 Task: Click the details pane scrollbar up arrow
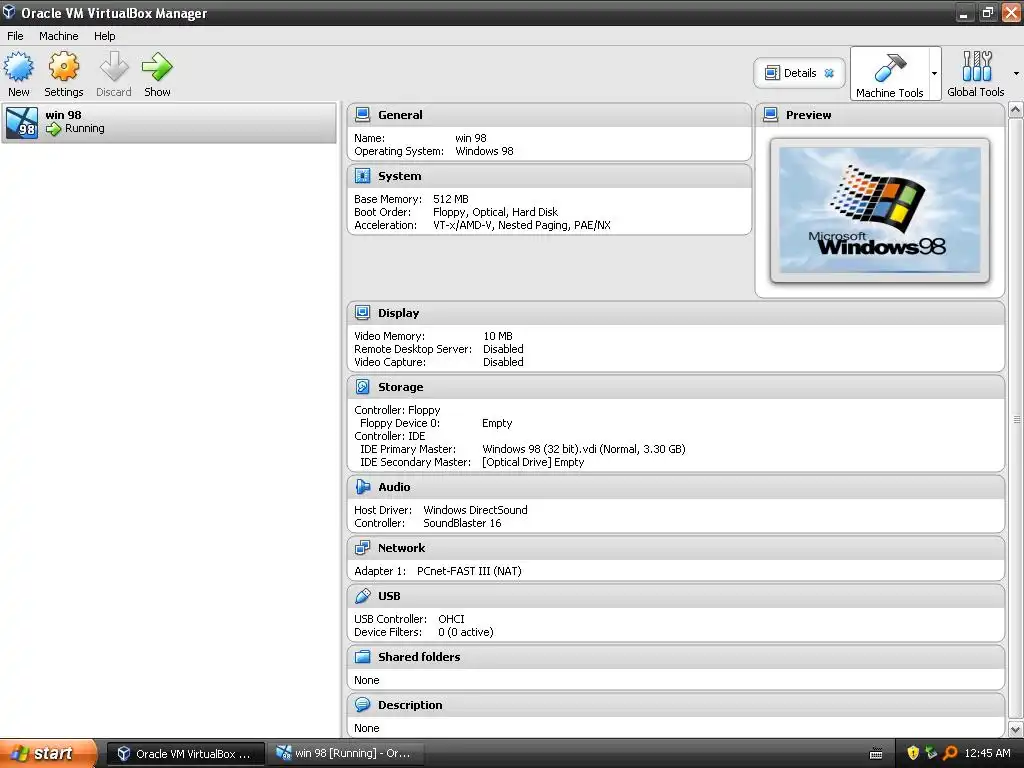point(1016,110)
